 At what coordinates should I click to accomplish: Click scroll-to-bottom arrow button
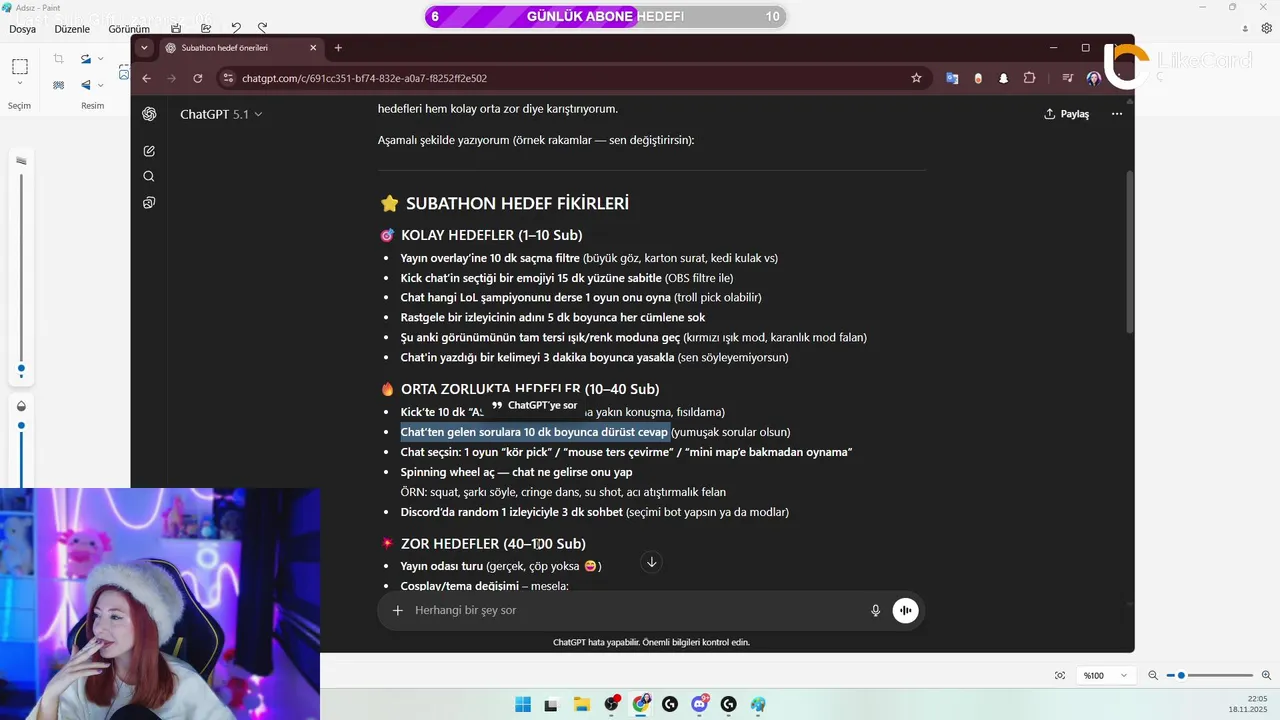coord(651,562)
